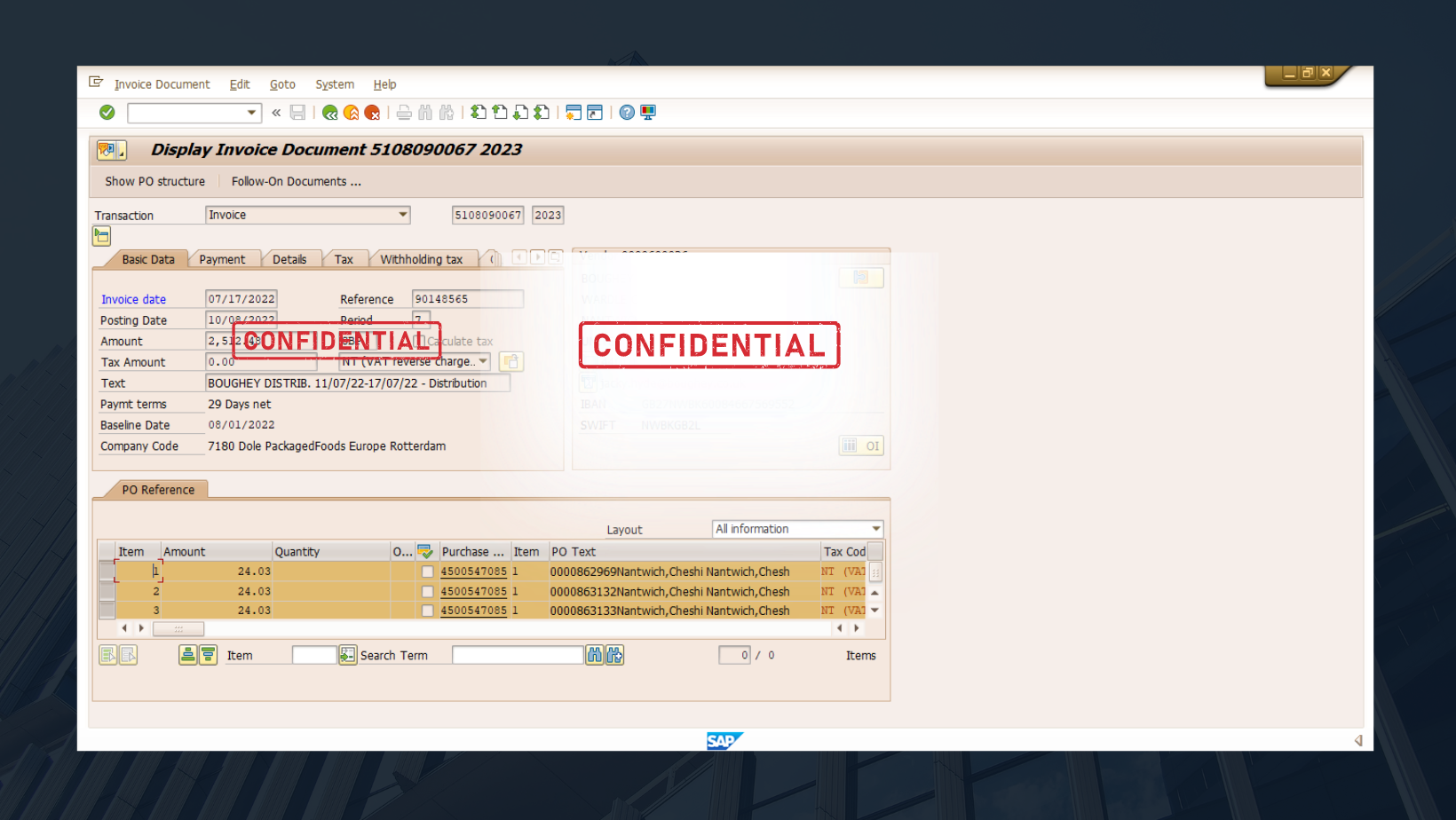The image size is (1456, 820).
Task: Click the Find binoculars icon in the toolbar
Action: 425,113
